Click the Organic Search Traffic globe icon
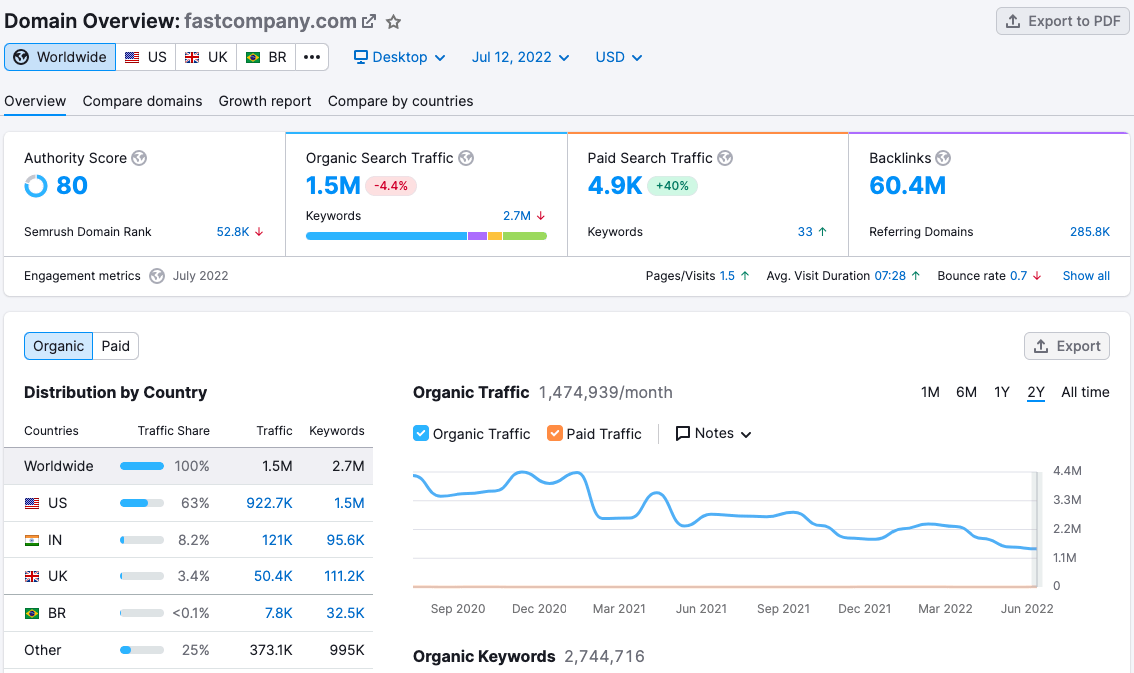Image resolution: width=1134 pixels, height=673 pixels. tap(466, 158)
